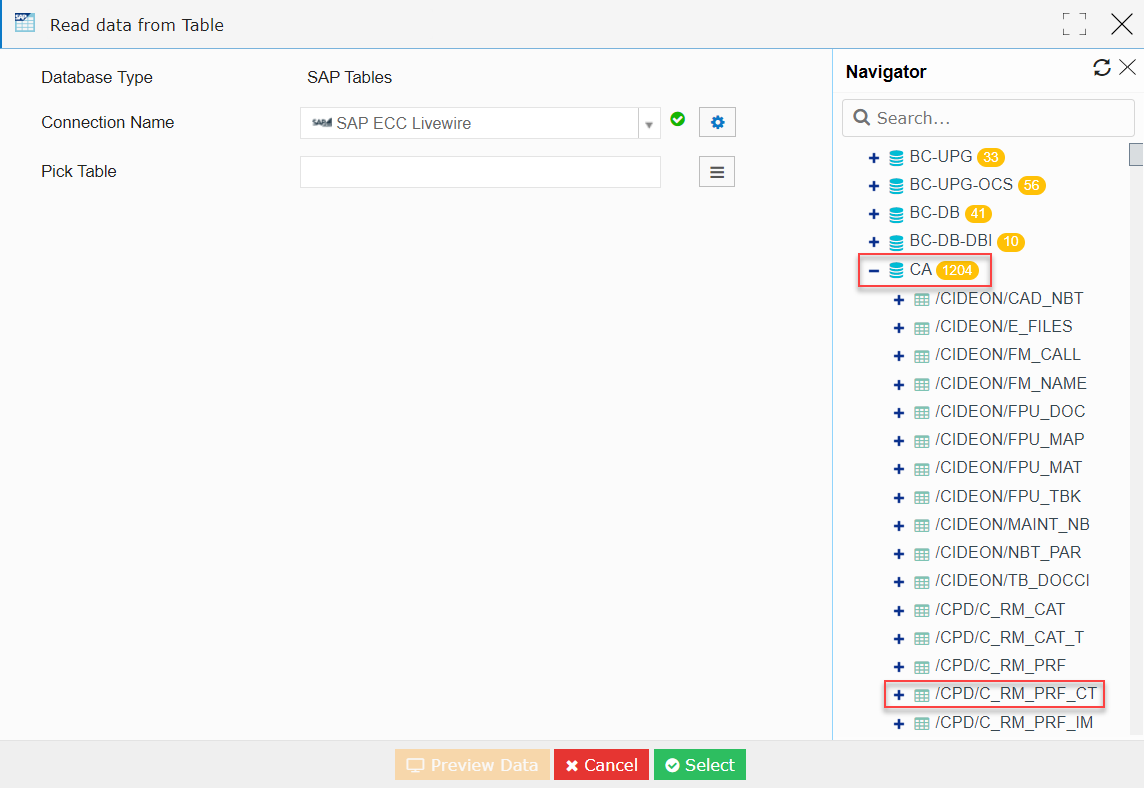
Task: Expand the BC-UPG-OCS node
Action: coord(873,186)
